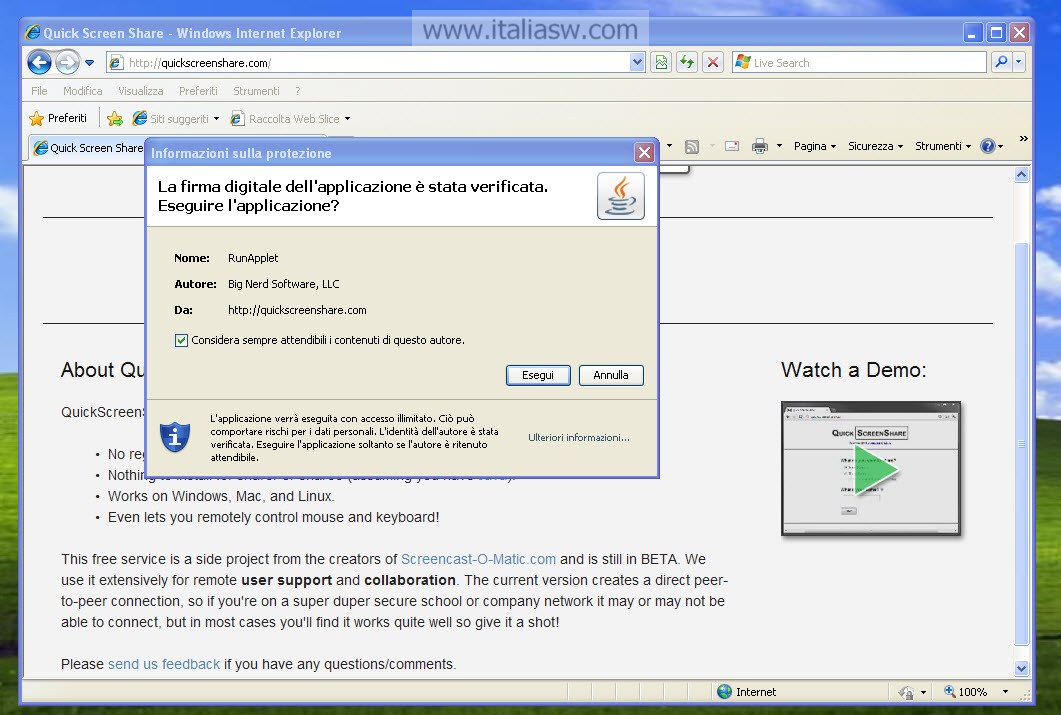Expand the address bar history dropdown

(637, 63)
